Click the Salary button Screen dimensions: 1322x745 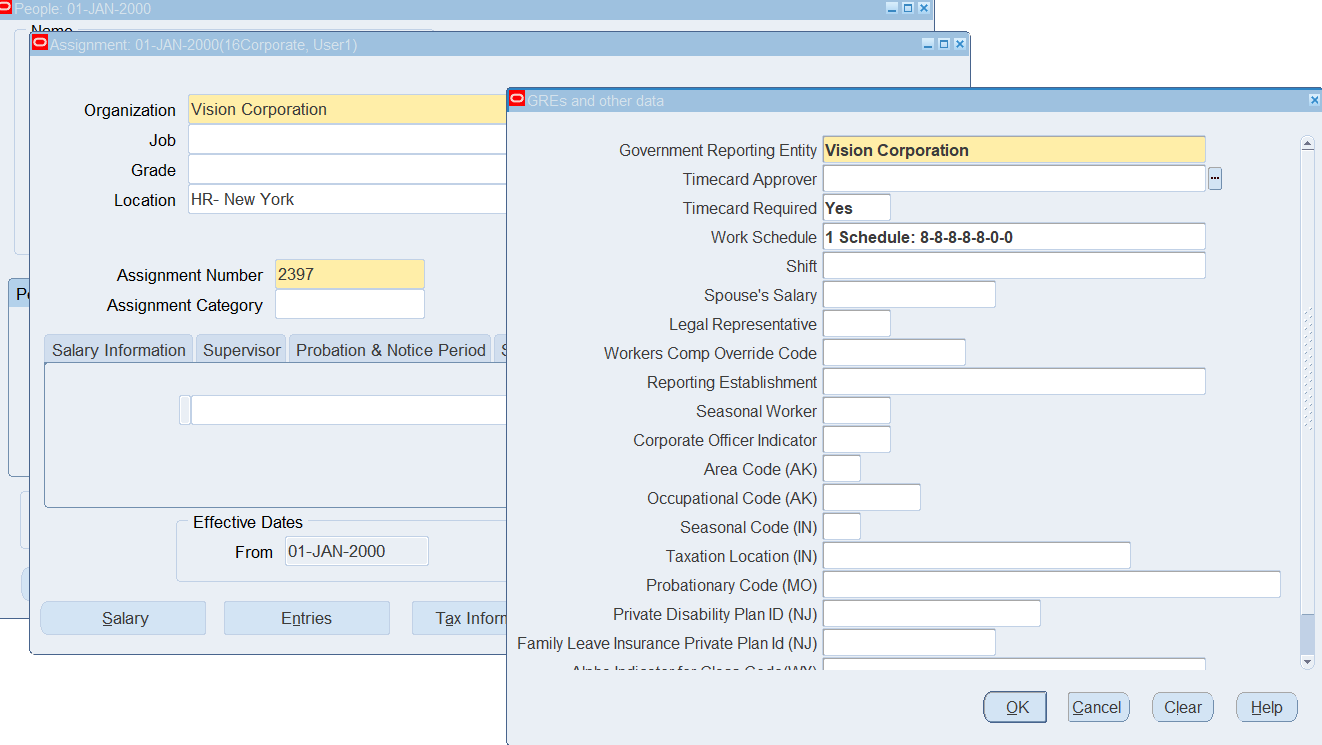click(x=124, y=618)
